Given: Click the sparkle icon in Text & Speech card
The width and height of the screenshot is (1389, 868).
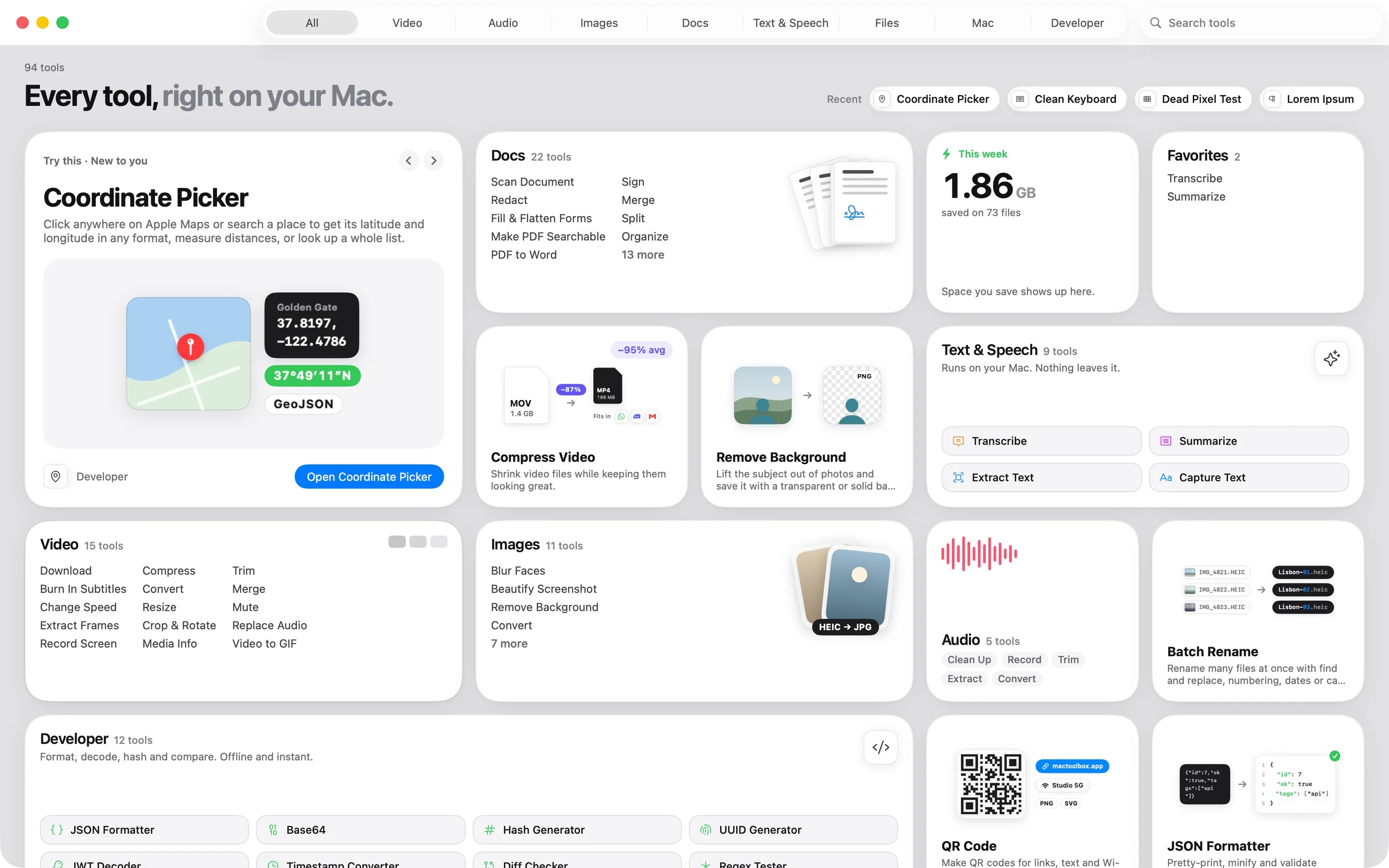Looking at the screenshot, I should pyautogui.click(x=1332, y=358).
